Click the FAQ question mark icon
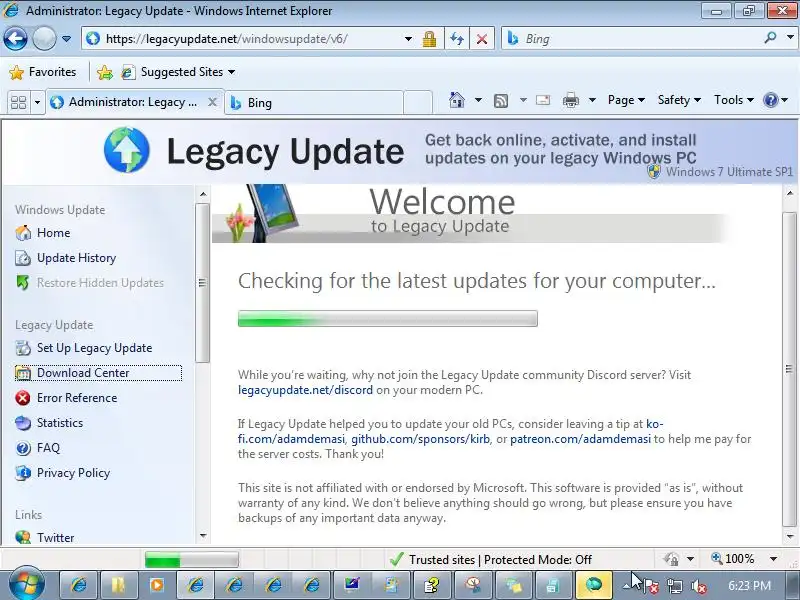 23,448
